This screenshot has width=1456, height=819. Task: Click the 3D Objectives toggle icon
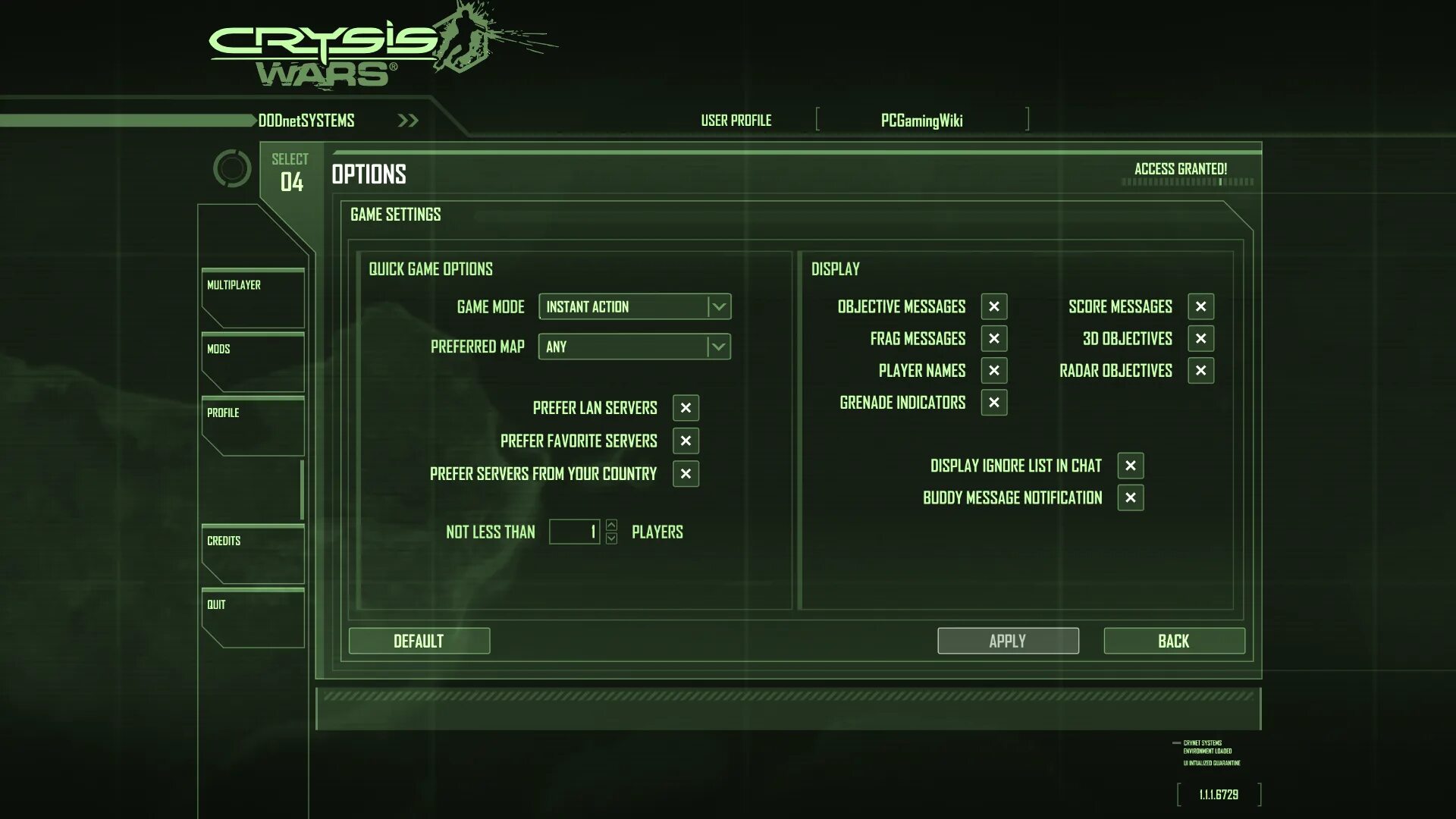tap(1201, 338)
